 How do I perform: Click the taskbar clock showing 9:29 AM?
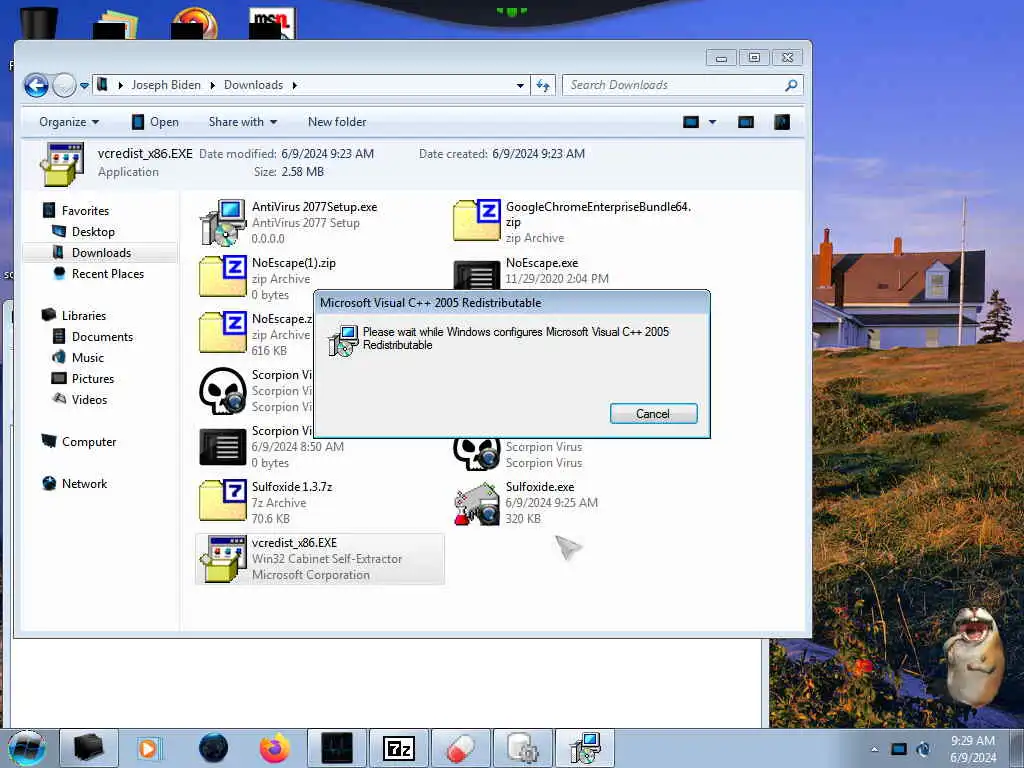pos(973,749)
